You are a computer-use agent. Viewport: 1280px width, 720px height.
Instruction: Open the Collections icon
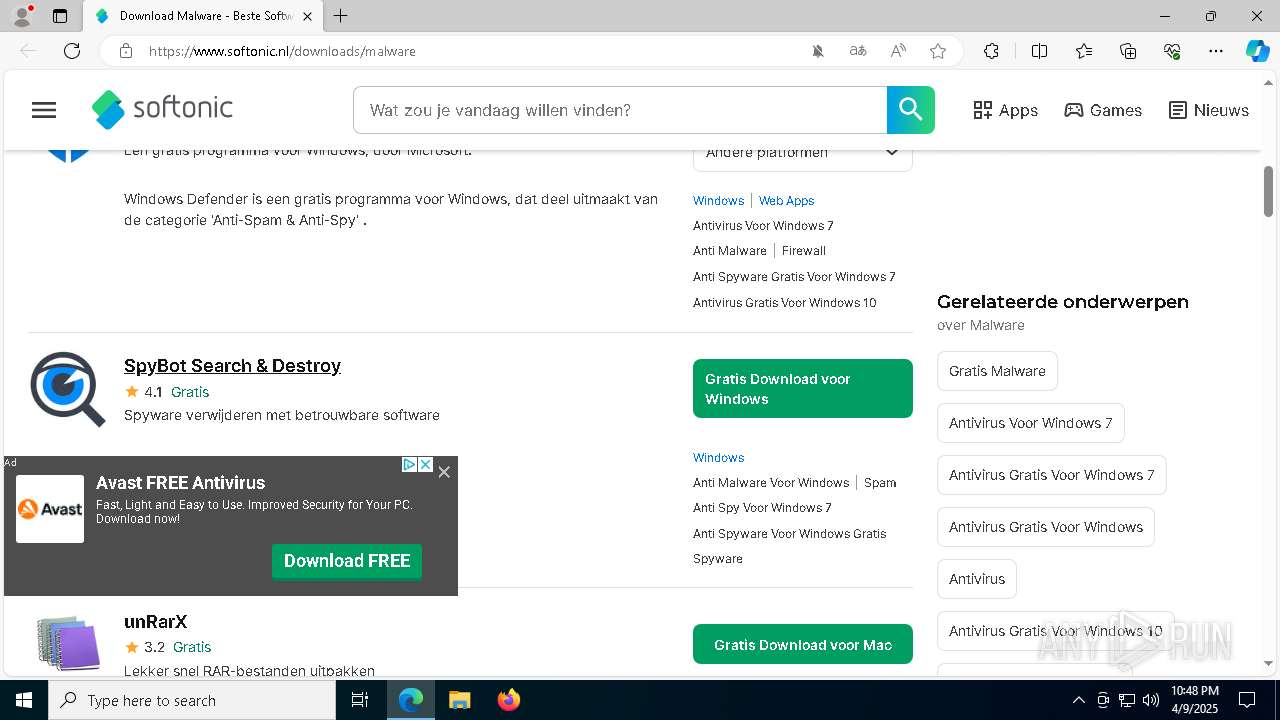(x=1128, y=51)
